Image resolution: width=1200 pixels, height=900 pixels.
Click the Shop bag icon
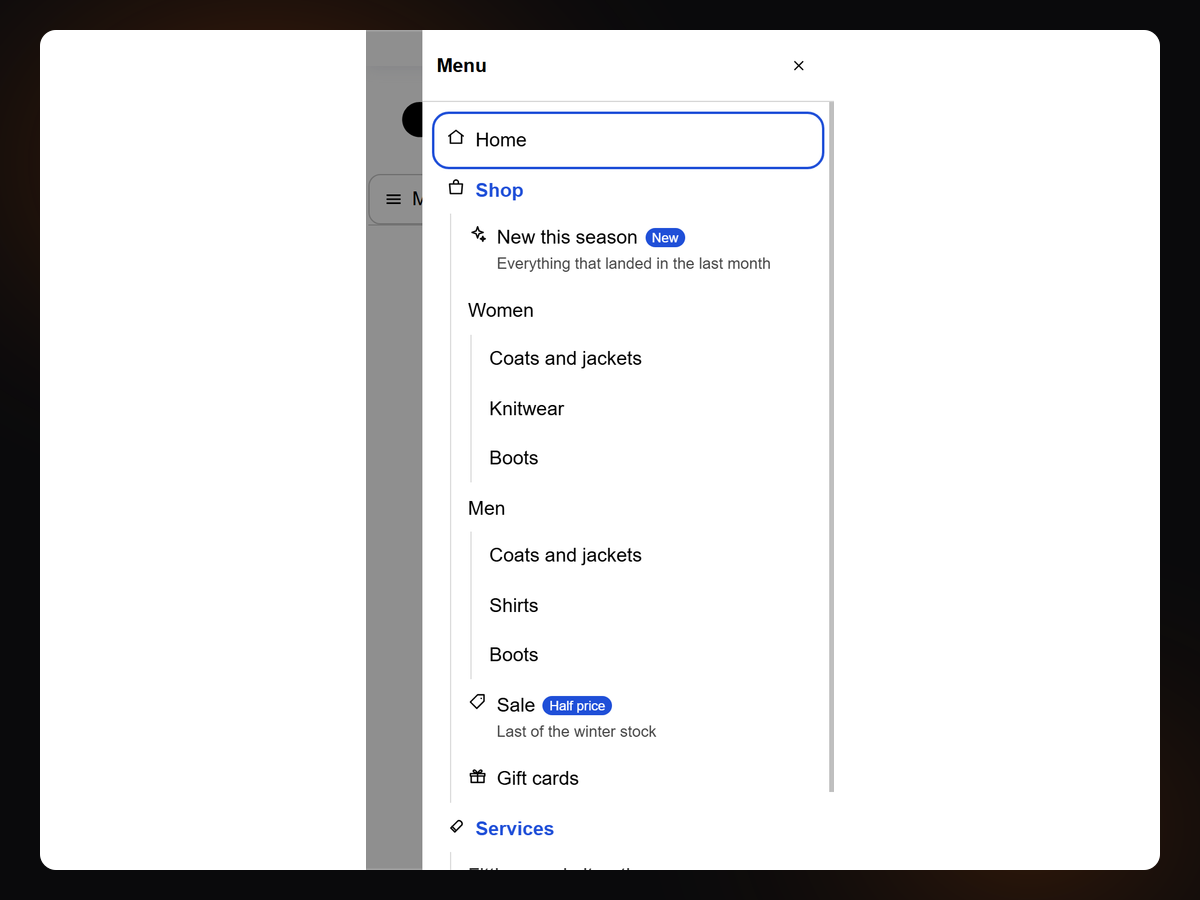(456, 188)
